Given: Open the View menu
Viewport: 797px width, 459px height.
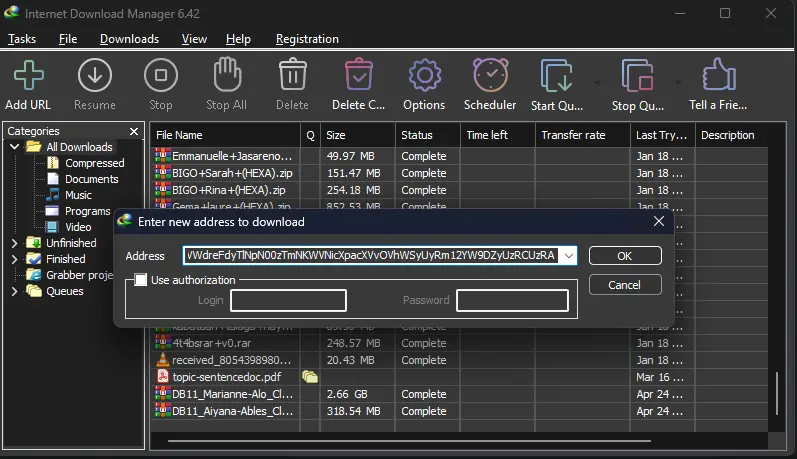Looking at the screenshot, I should click(194, 39).
